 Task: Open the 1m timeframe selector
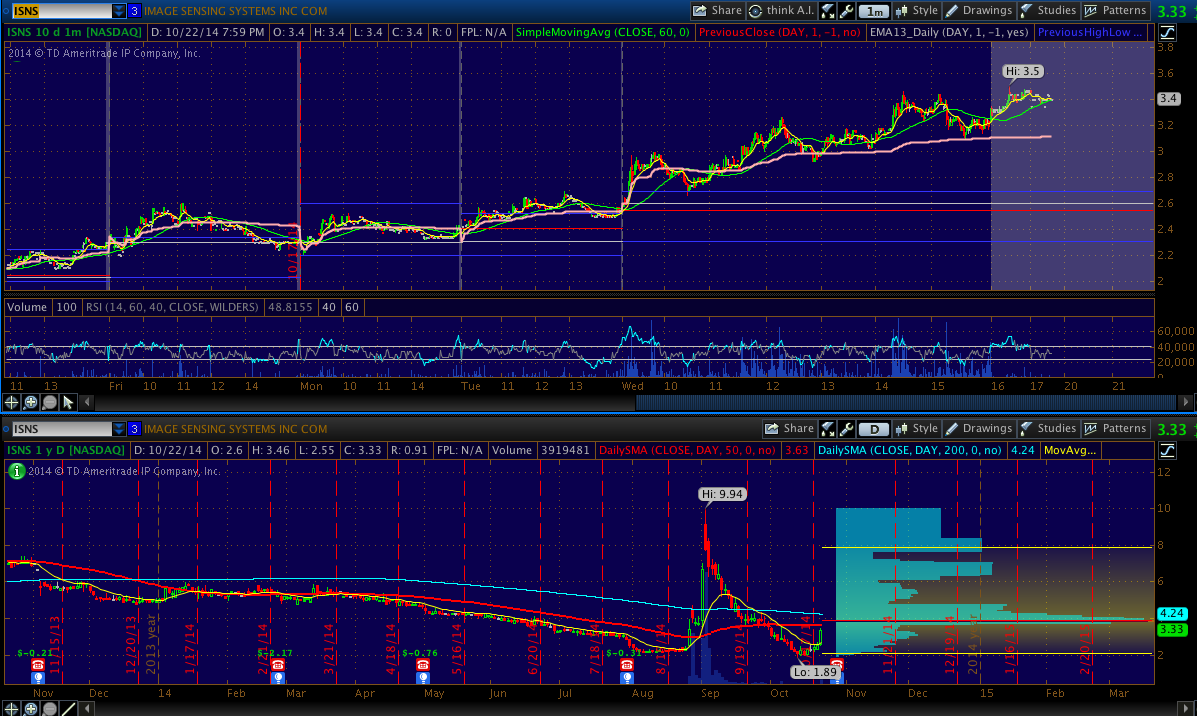tap(875, 11)
